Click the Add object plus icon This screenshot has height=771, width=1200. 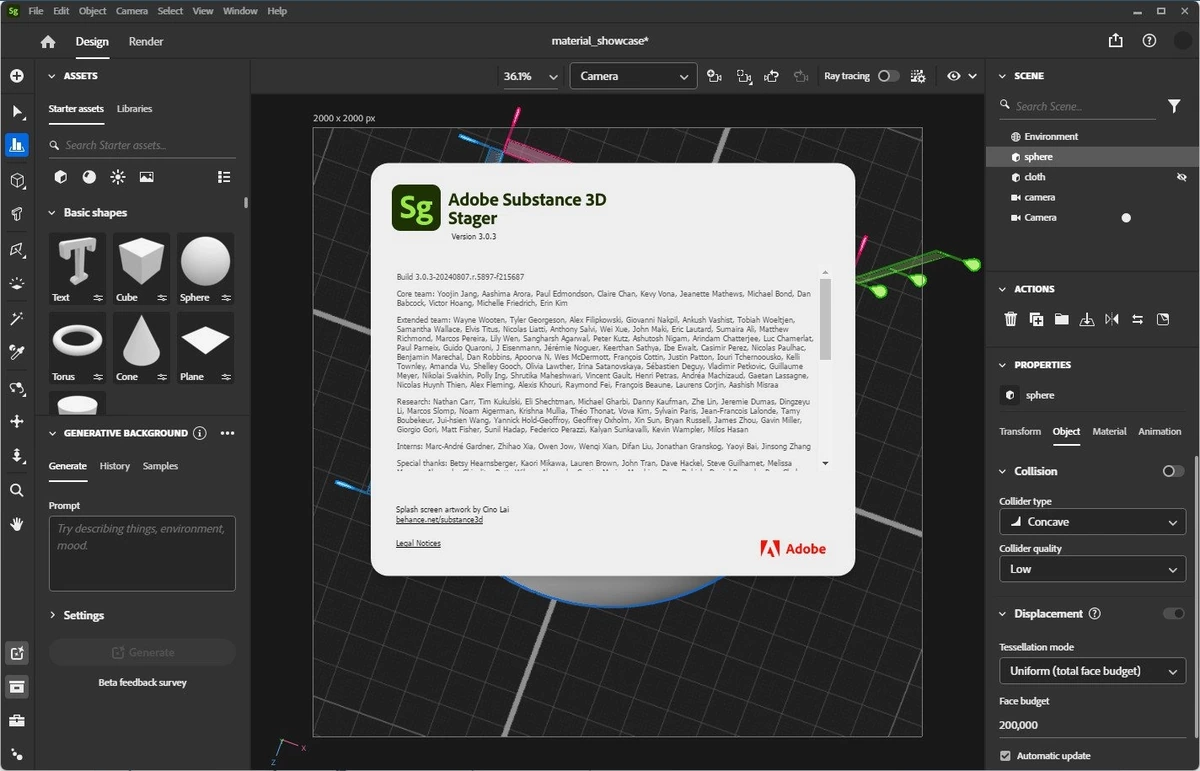coord(16,76)
